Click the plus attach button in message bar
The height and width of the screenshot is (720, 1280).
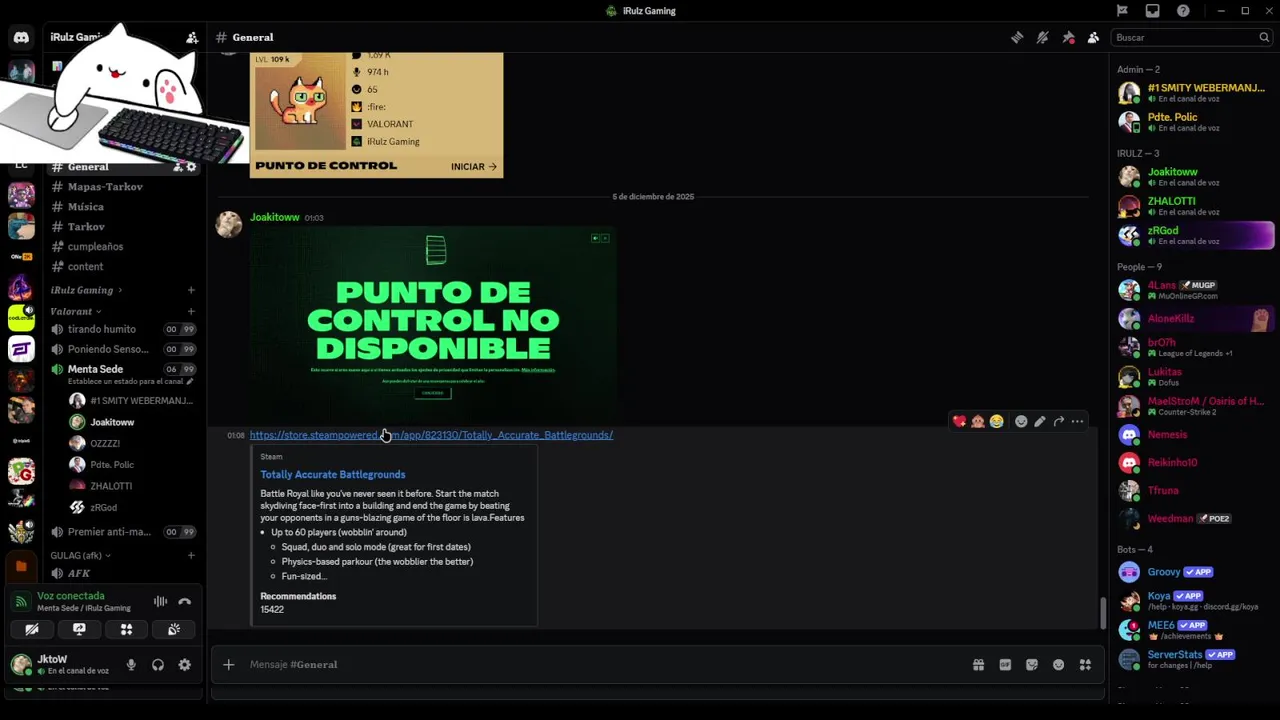point(228,665)
